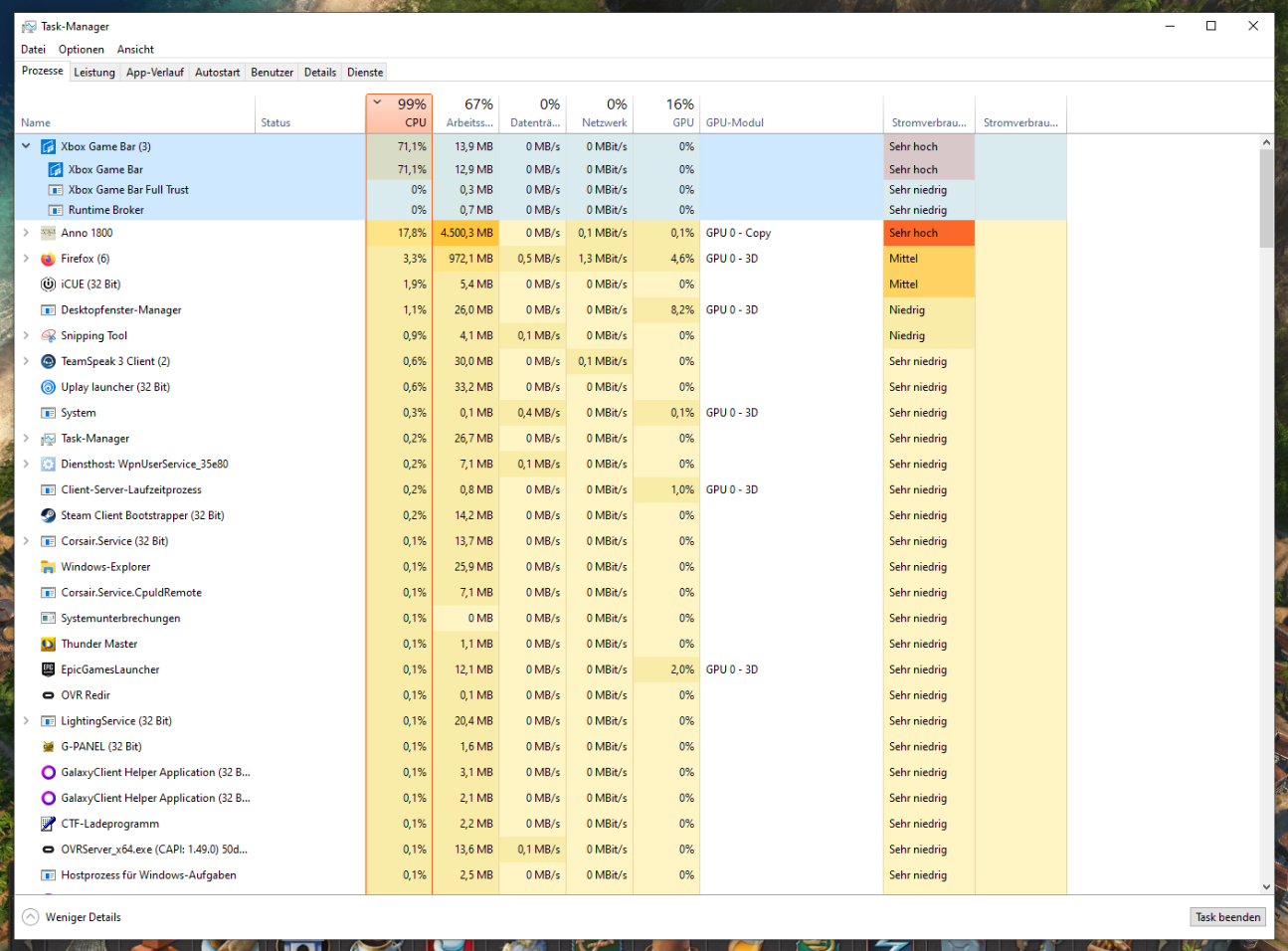Screen dimensions: 1288x951
Task: Click the TeamSpeak 3 Client icon
Action: [x=48, y=362]
